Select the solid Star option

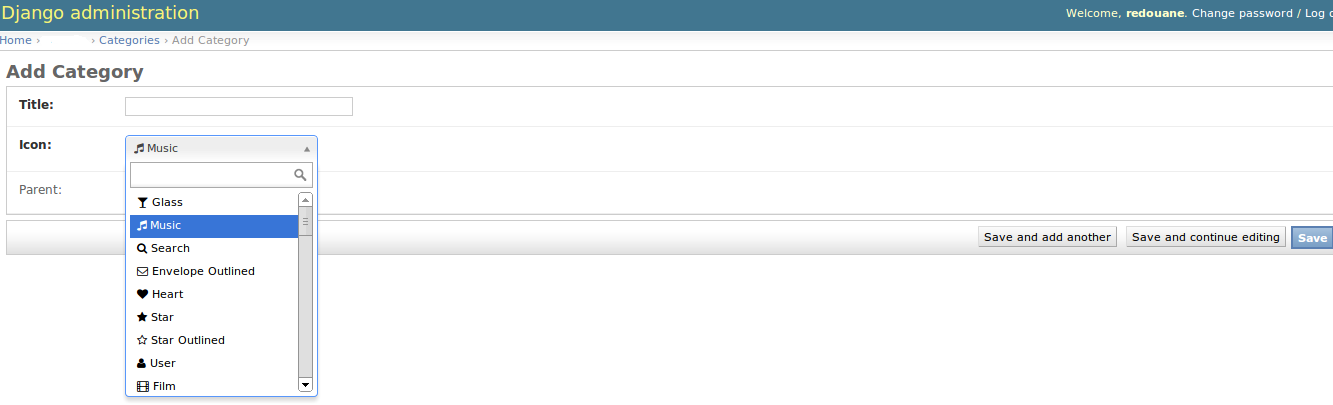coord(214,317)
